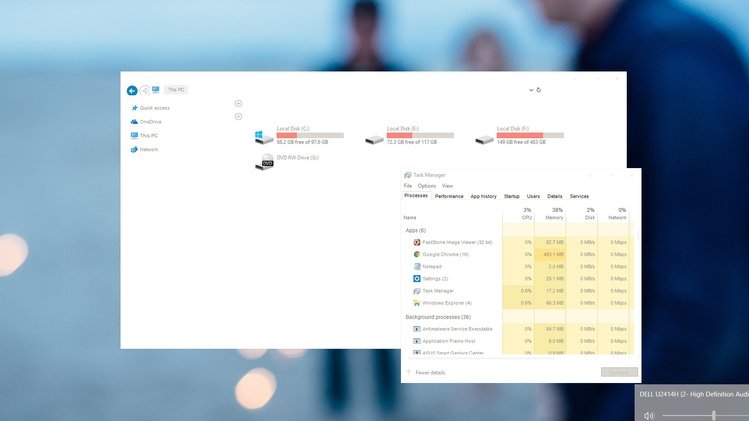Click the This PC icon in address bar
The width and height of the screenshot is (749, 421).
(156, 90)
